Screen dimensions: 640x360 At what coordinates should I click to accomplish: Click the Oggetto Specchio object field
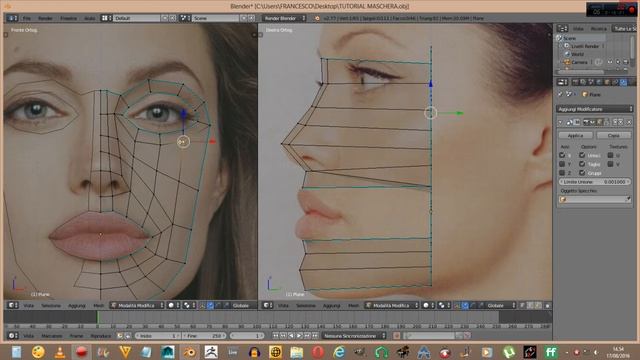tap(595, 200)
